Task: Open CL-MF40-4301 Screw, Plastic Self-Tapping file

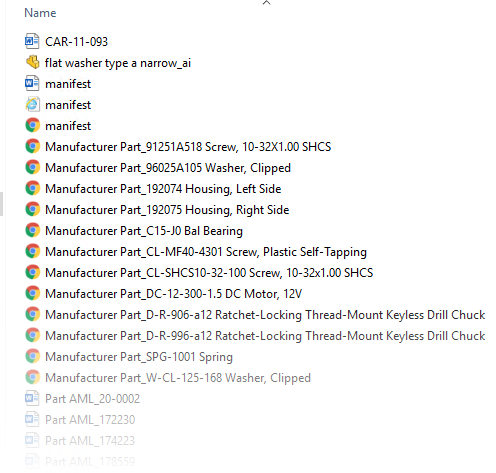Action: pos(206,252)
